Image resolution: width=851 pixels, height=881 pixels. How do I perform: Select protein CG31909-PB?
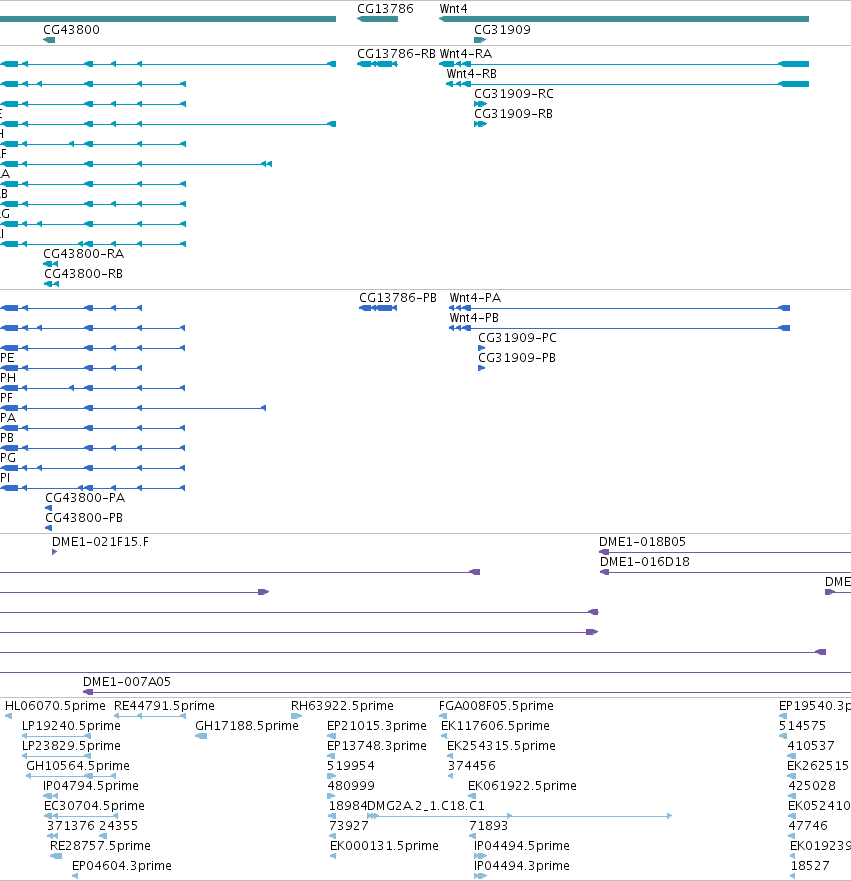point(517,358)
